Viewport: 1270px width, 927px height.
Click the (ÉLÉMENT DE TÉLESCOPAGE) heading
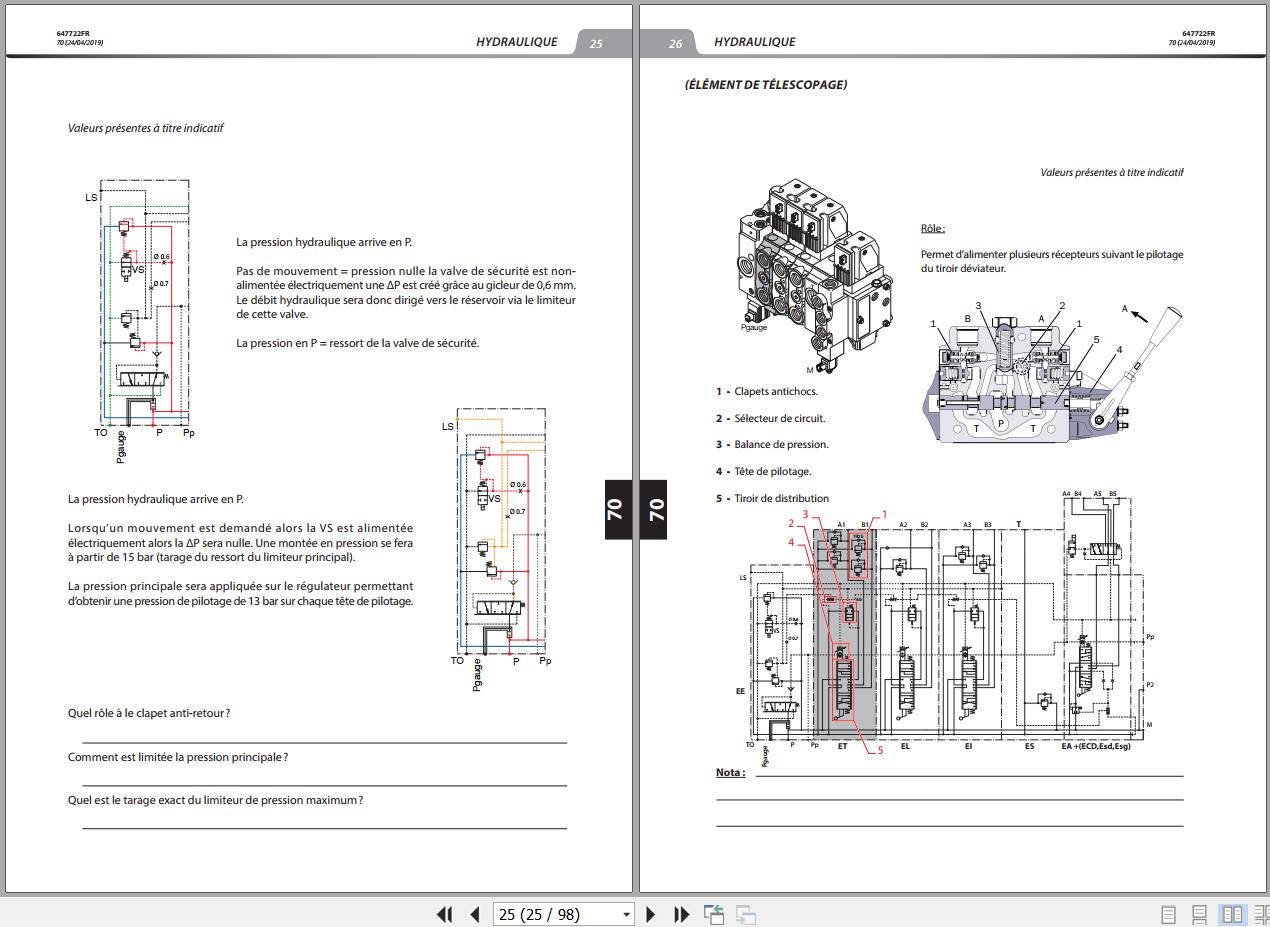(765, 85)
